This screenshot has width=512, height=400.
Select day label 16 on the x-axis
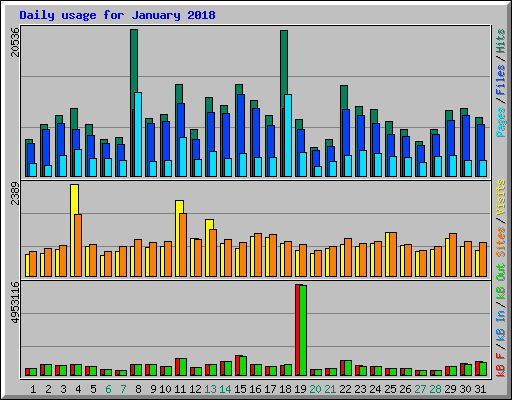255,389
